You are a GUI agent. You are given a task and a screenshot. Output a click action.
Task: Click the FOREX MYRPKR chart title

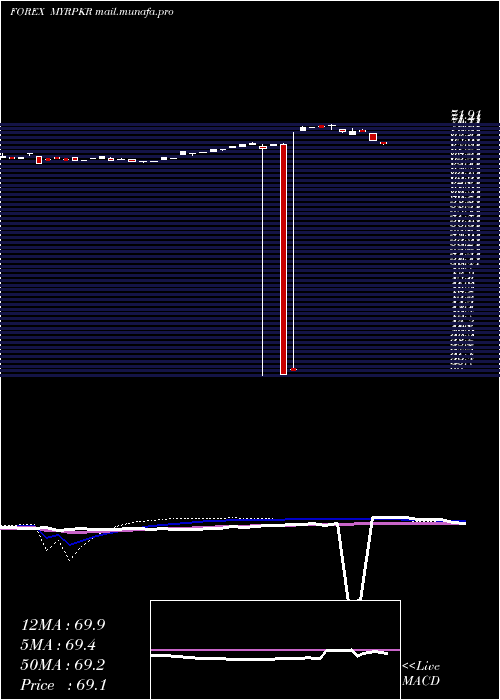92,12
